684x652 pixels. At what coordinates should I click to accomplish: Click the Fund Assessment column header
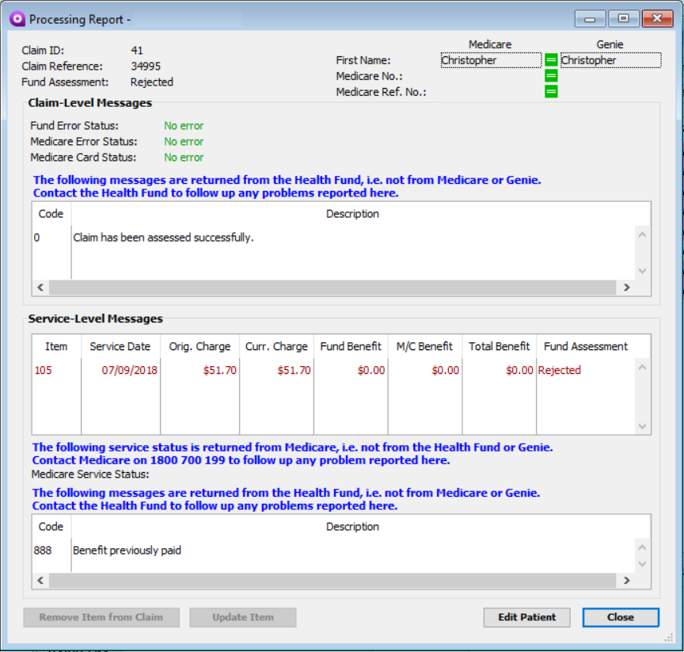coord(586,347)
